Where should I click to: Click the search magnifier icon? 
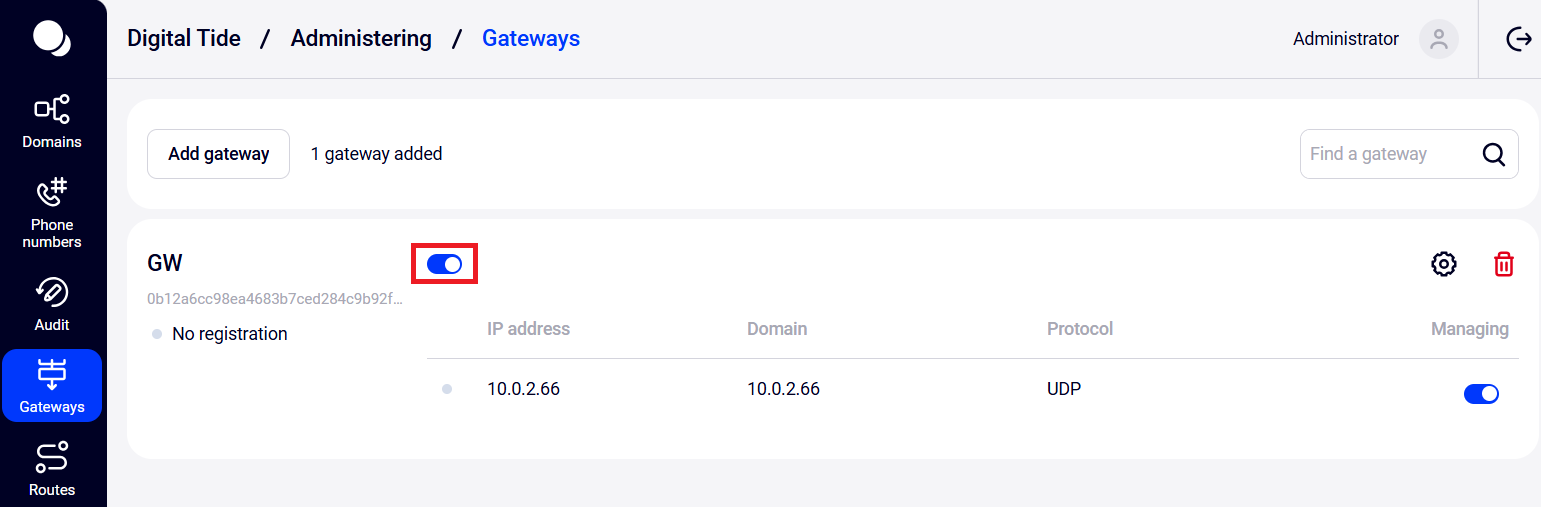[x=1494, y=154]
